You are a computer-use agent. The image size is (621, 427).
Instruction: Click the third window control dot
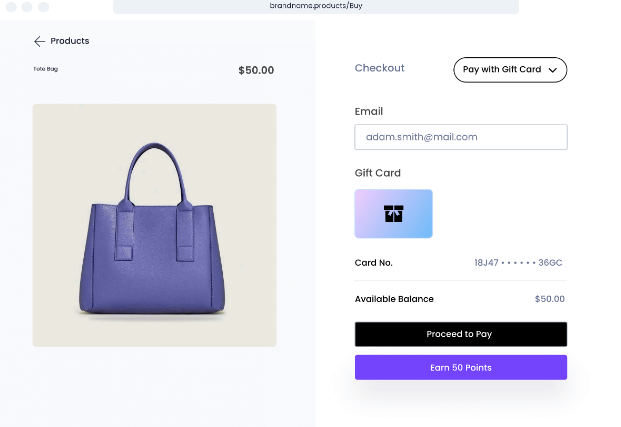pos(43,7)
